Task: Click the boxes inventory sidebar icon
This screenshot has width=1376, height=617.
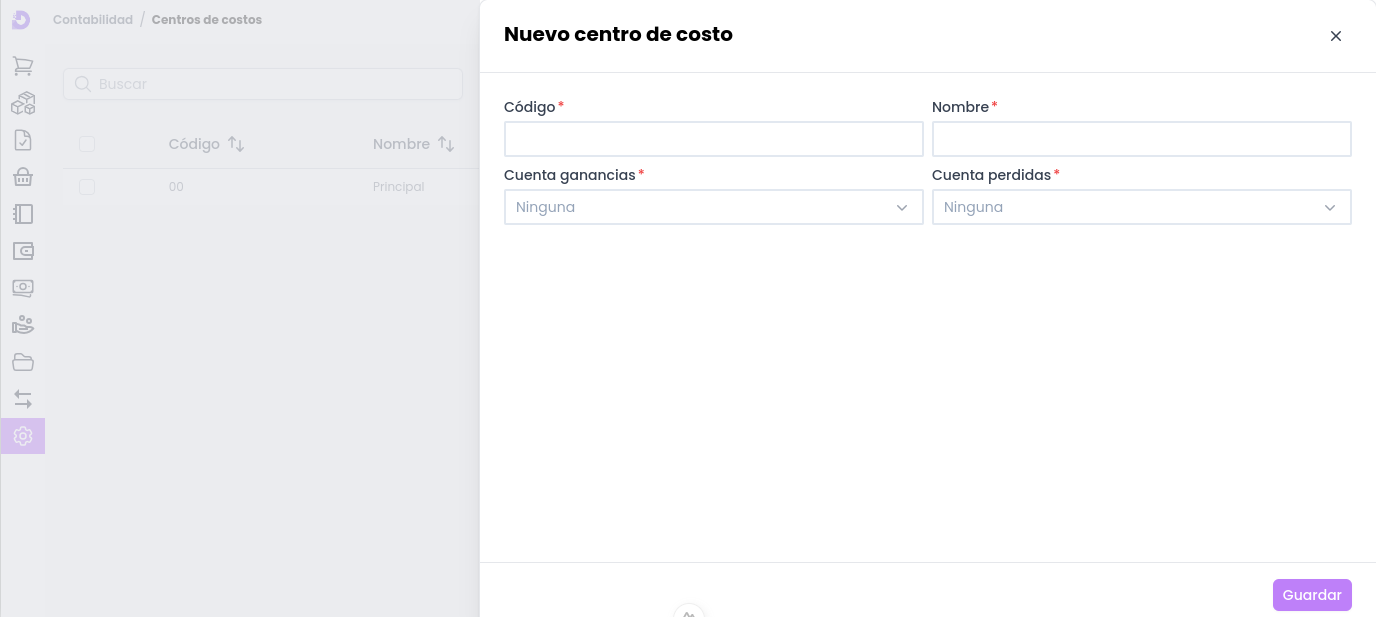Action: click(x=23, y=104)
